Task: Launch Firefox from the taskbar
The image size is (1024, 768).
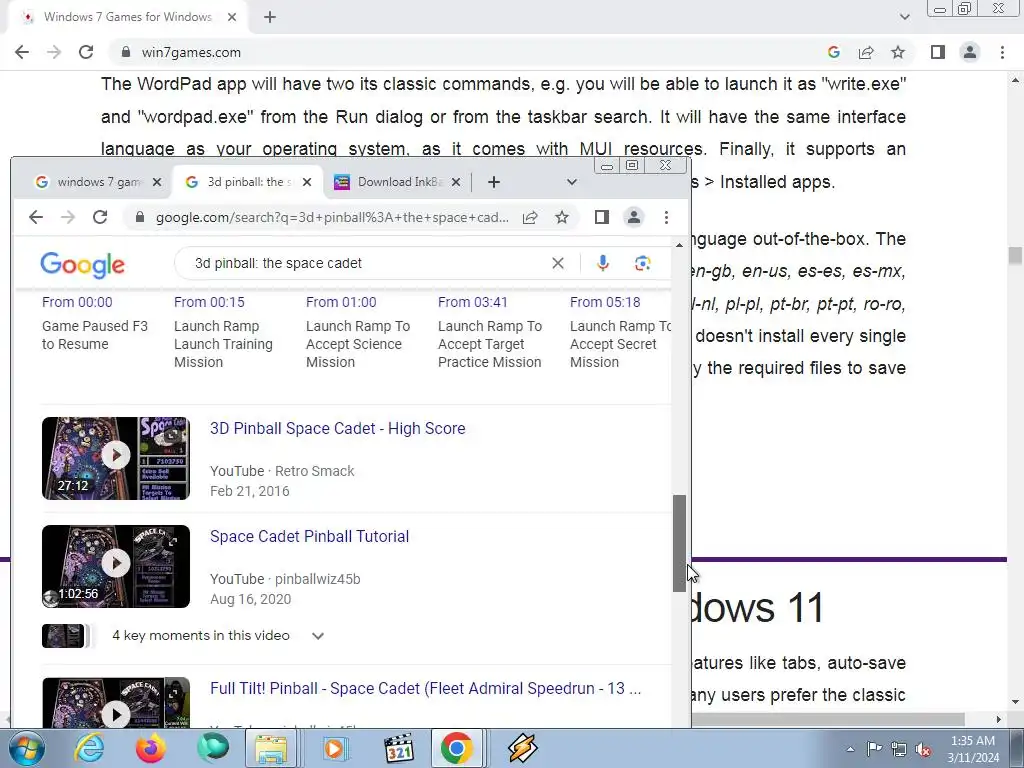Action: tap(150, 748)
